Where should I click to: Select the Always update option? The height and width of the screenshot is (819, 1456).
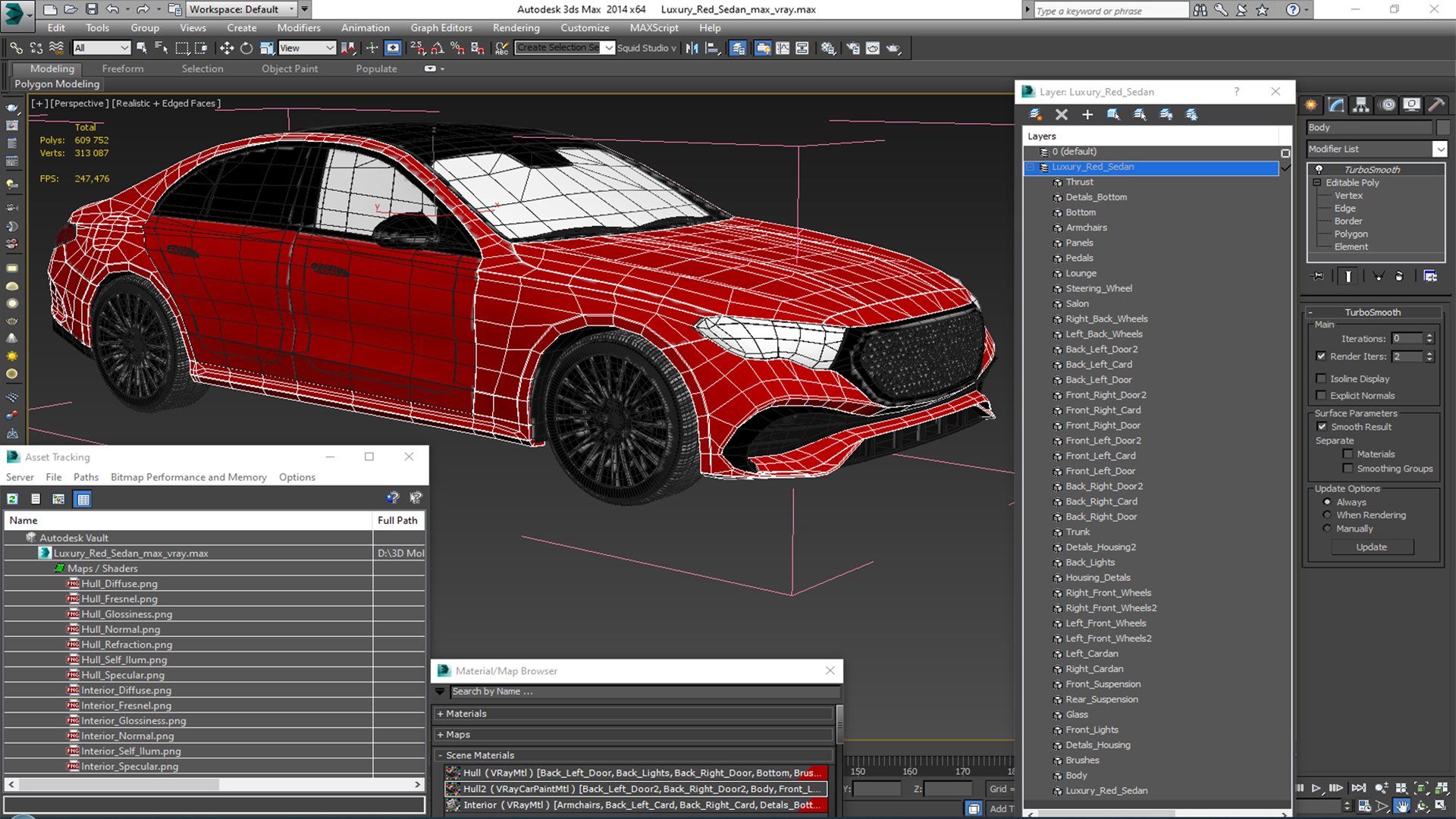click(1327, 502)
